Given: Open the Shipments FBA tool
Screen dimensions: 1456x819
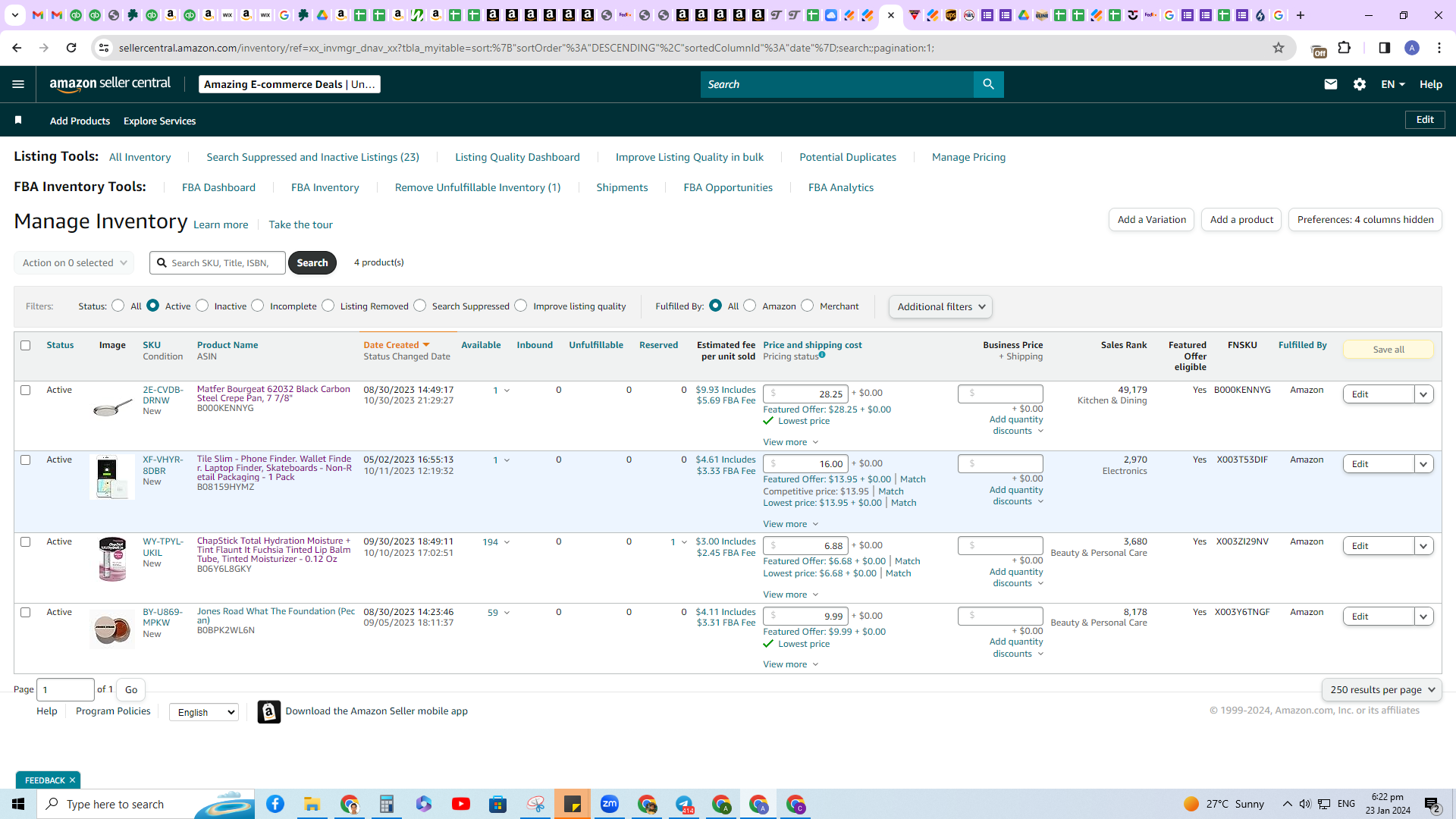Looking at the screenshot, I should coord(622,187).
